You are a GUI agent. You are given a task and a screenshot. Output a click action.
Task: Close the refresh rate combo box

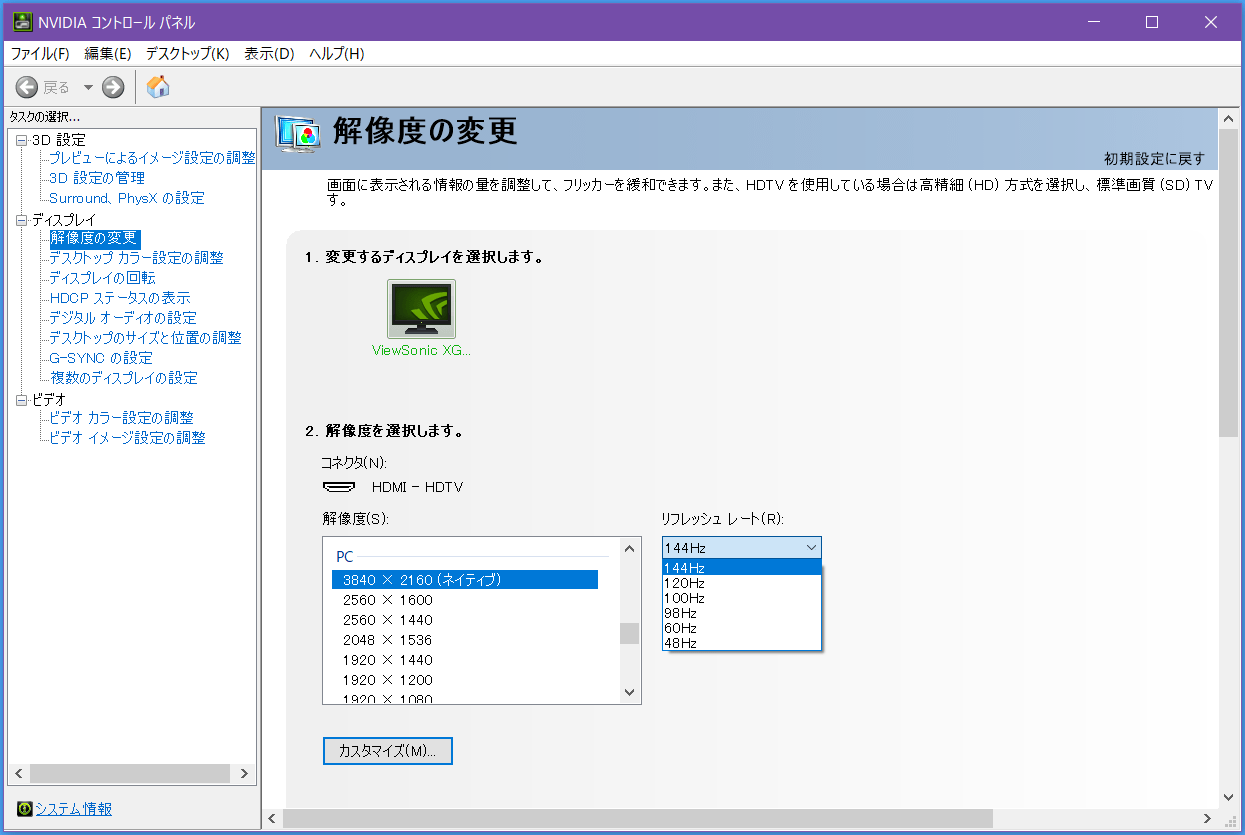741,547
